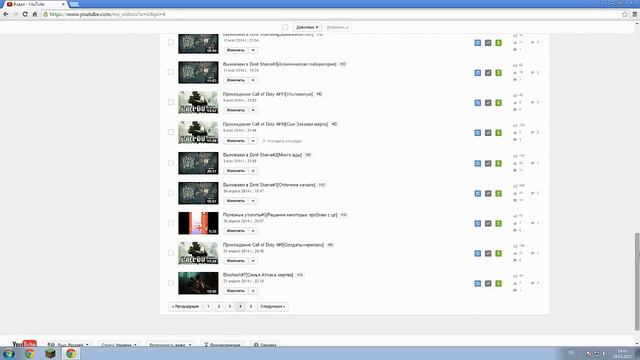
Task: Click the blue privacy icon for Call of Duty #11
Action: point(478,103)
